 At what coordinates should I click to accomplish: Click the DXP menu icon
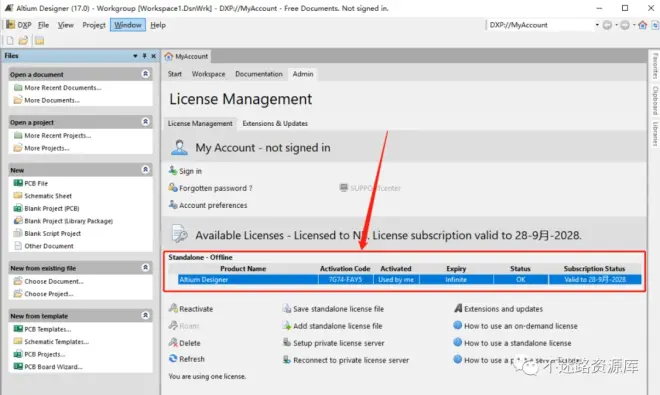click(x=11, y=25)
